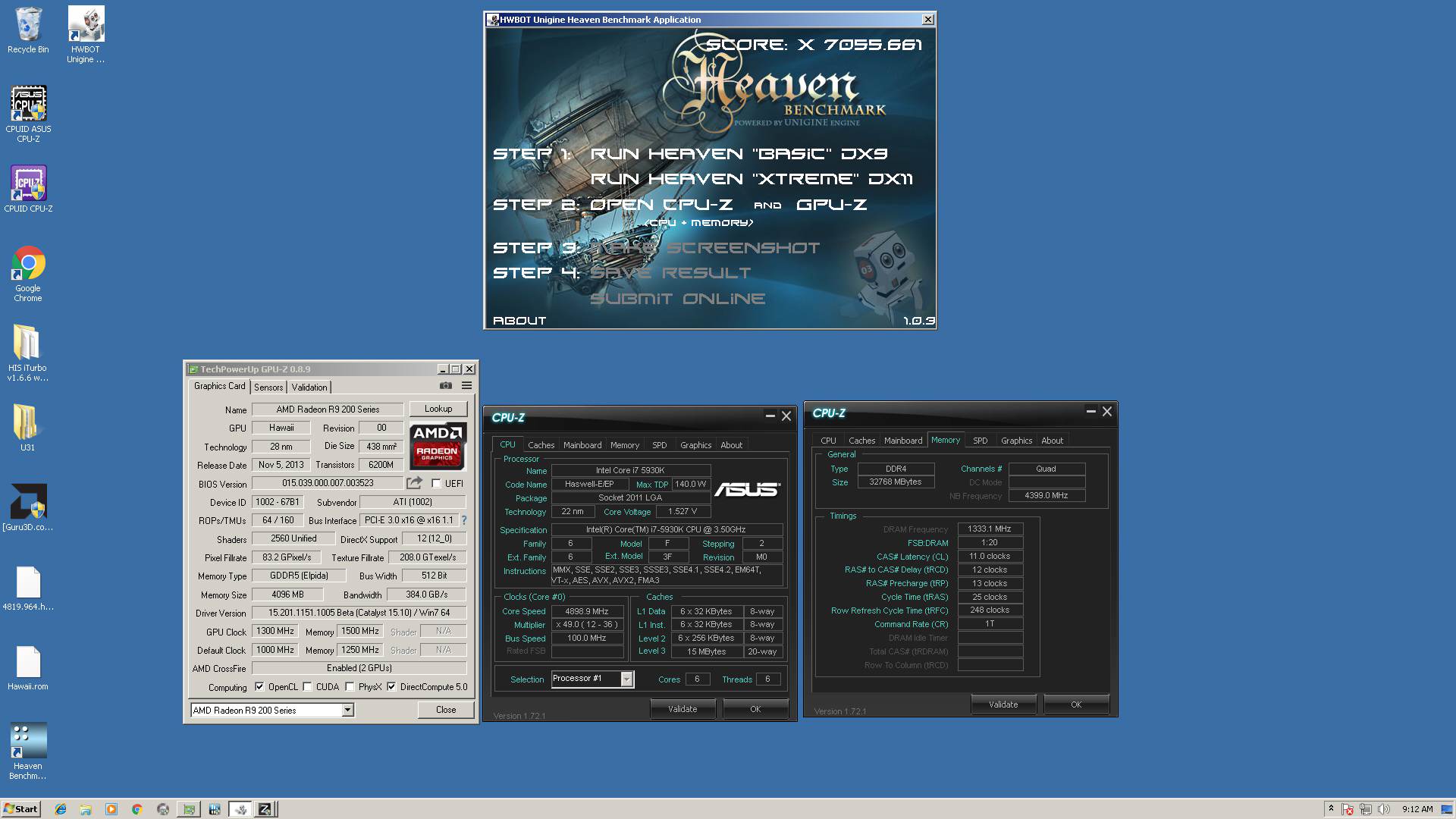Click TAKE SCREENSHOT step in HWBOT
The height and width of the screenshot is (819, 1456).
[x=705, y=248]
